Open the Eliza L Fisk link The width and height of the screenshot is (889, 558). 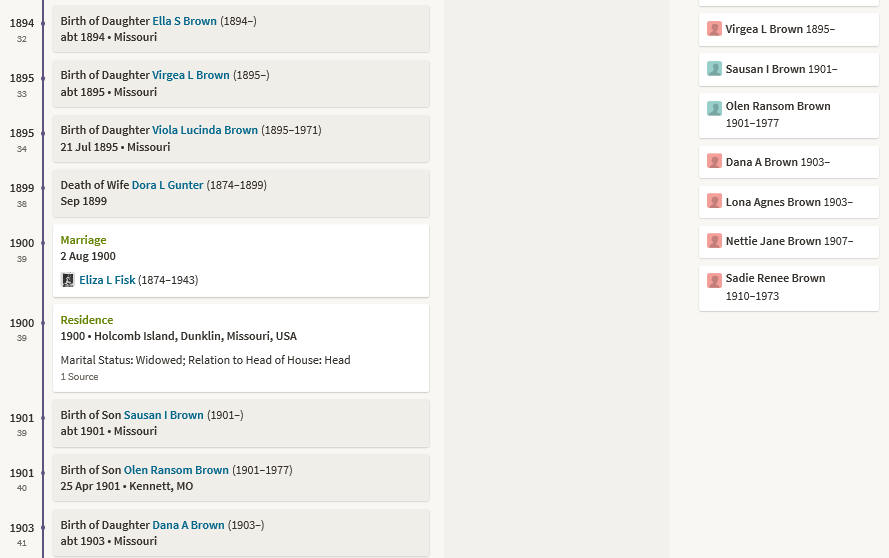(107, 280)
